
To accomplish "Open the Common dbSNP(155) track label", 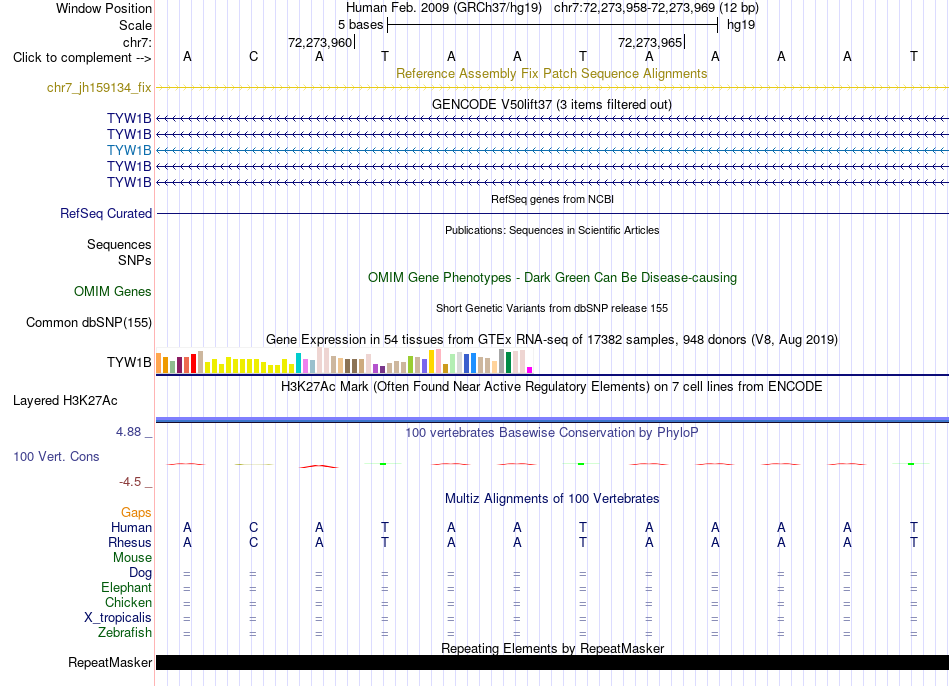I will (88, 322).
